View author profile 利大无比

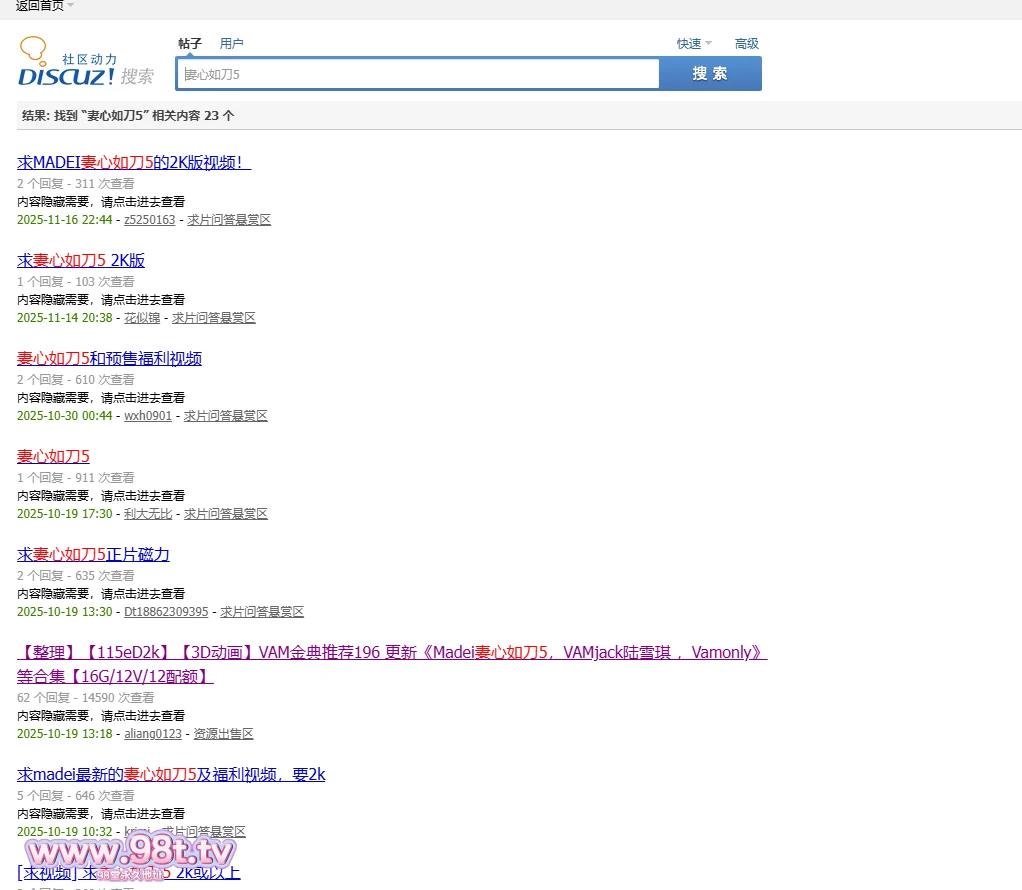pyautogui.click(x=148, y=514)
